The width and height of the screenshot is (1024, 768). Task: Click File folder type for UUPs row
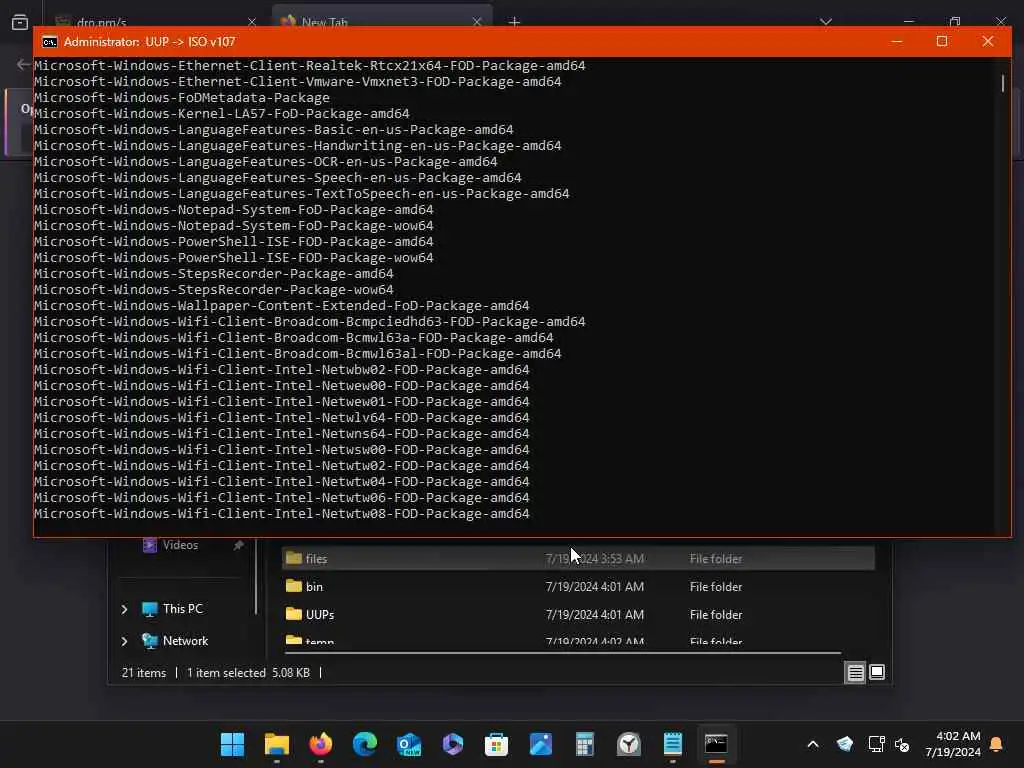tap(716, 615)
